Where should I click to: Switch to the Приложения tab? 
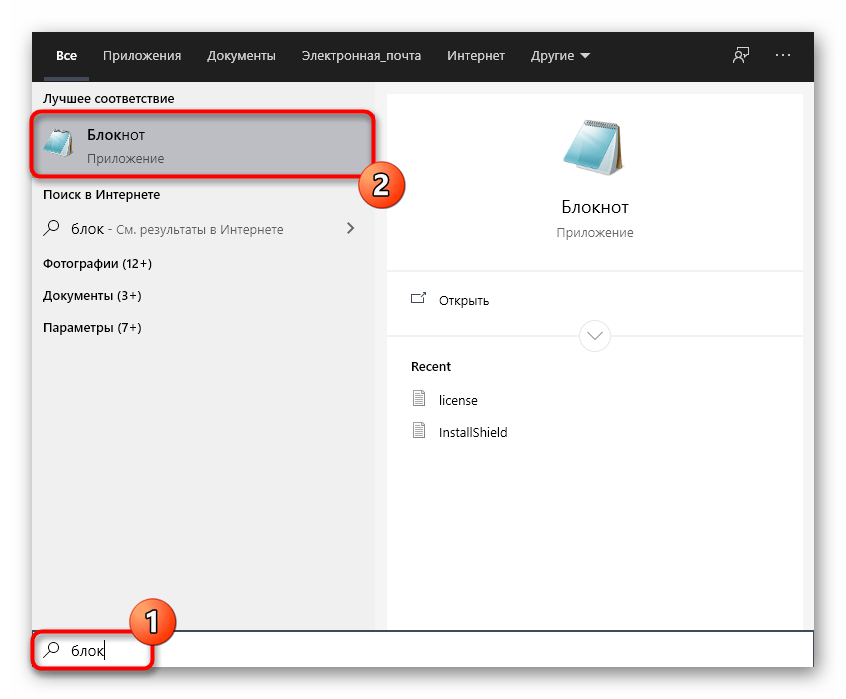[x=142, y=56]
